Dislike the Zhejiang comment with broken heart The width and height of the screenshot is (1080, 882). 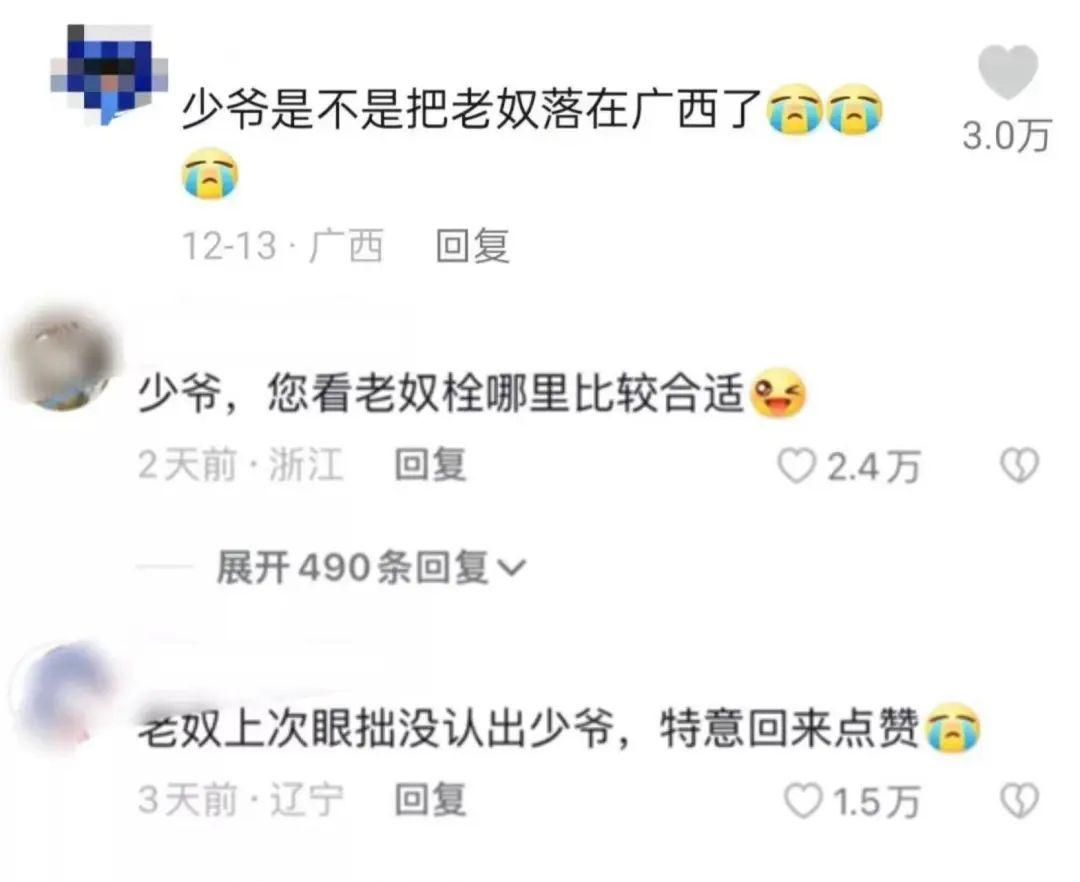[1019, 465]
